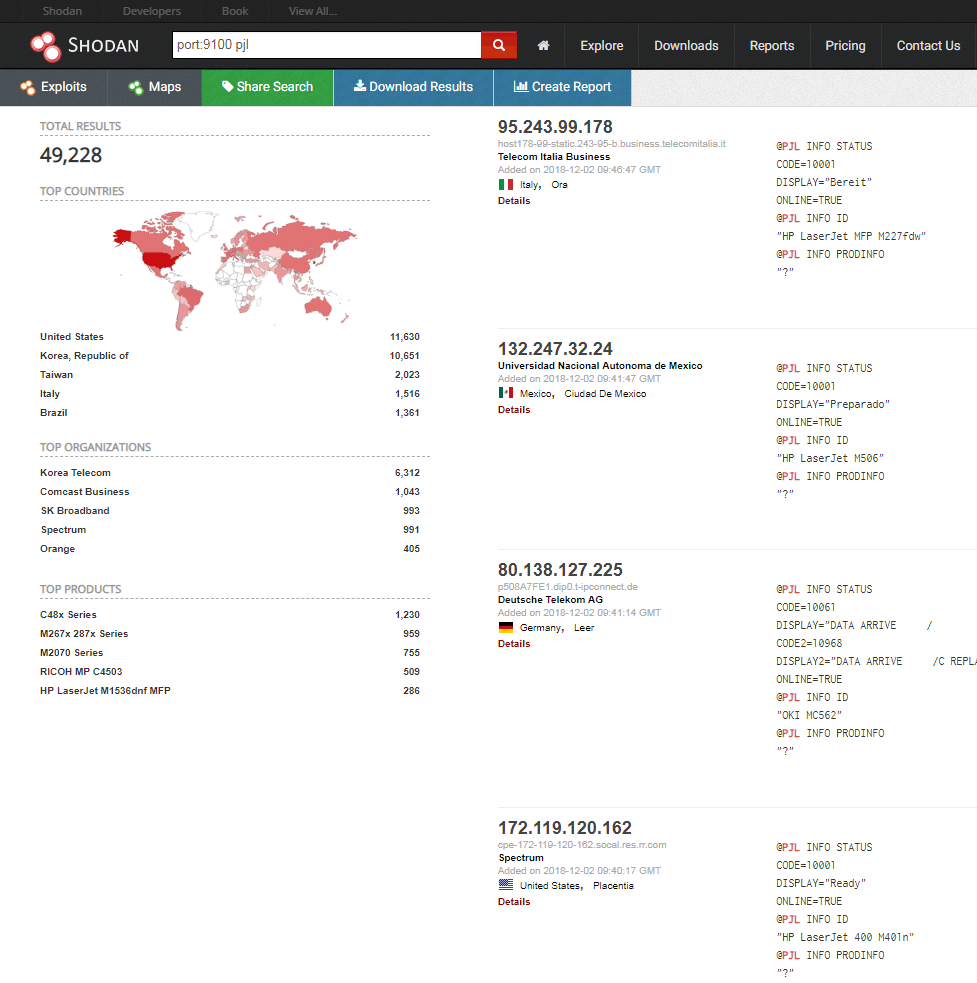Open Details for Spectrum result in Placentia

(514, 902)
